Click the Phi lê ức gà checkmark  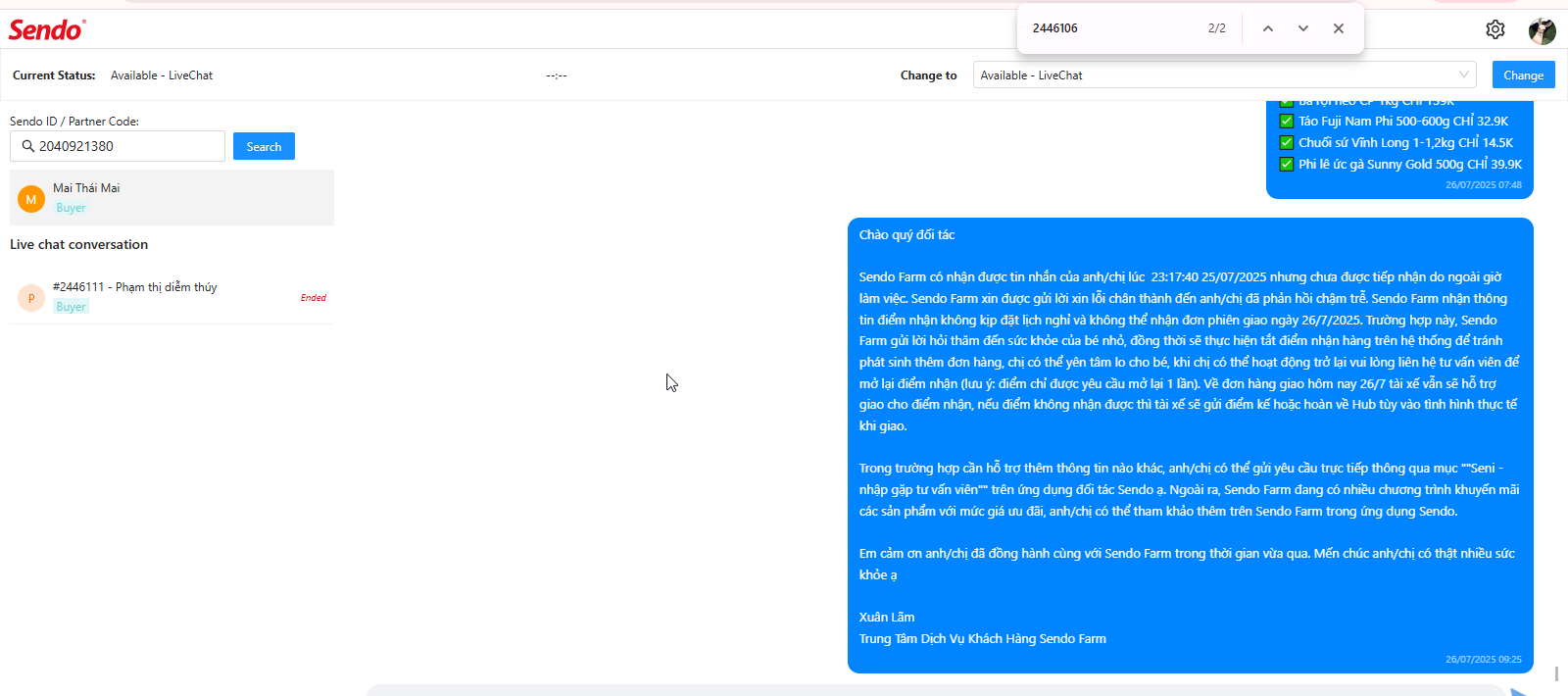(x=1287, y=165)
